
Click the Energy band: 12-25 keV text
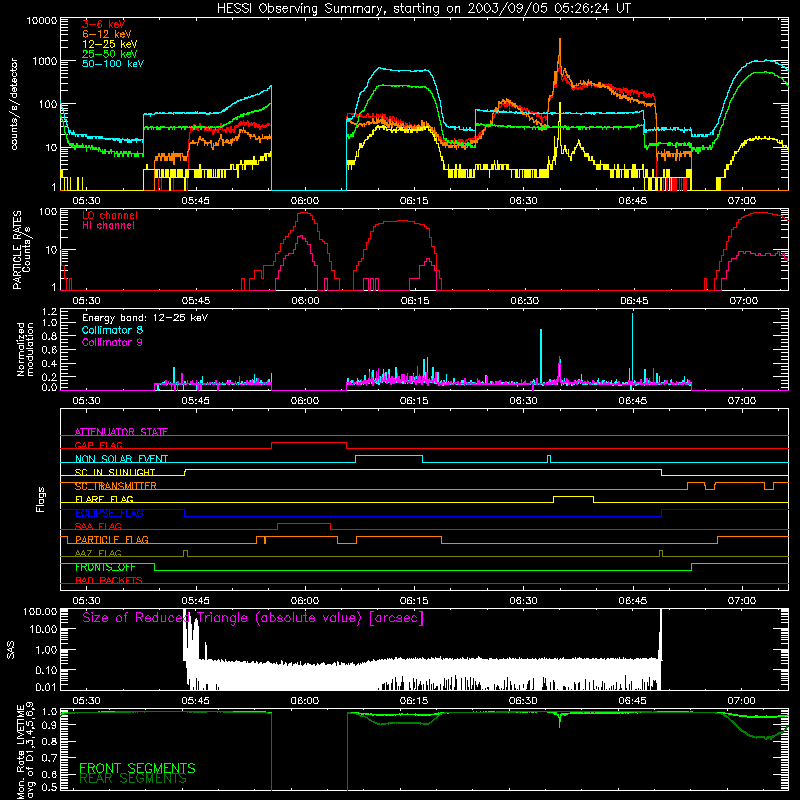pyautogui.click(x=145, y=318)
